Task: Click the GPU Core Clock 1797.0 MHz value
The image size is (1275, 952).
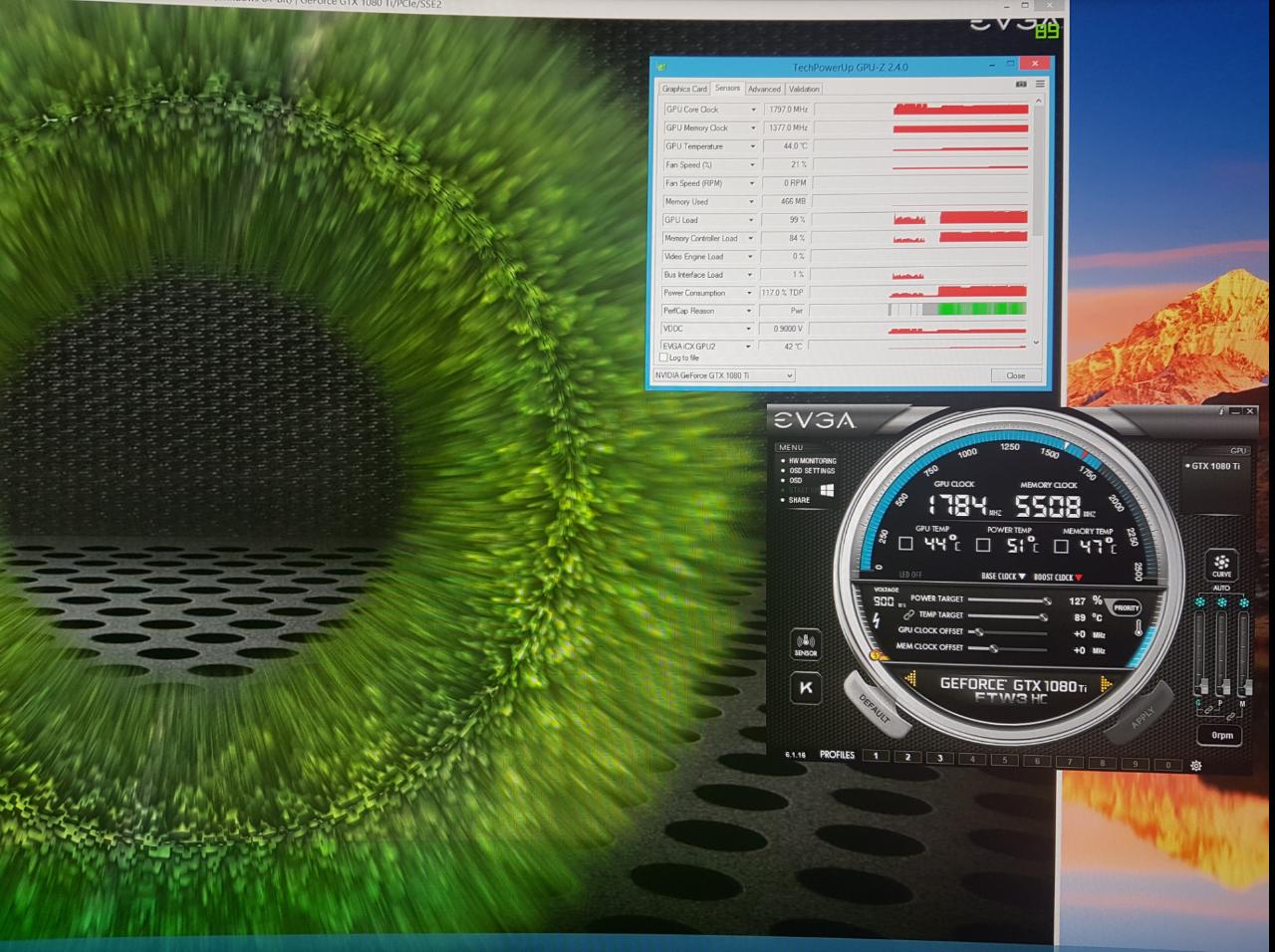Action: [787, 110]
